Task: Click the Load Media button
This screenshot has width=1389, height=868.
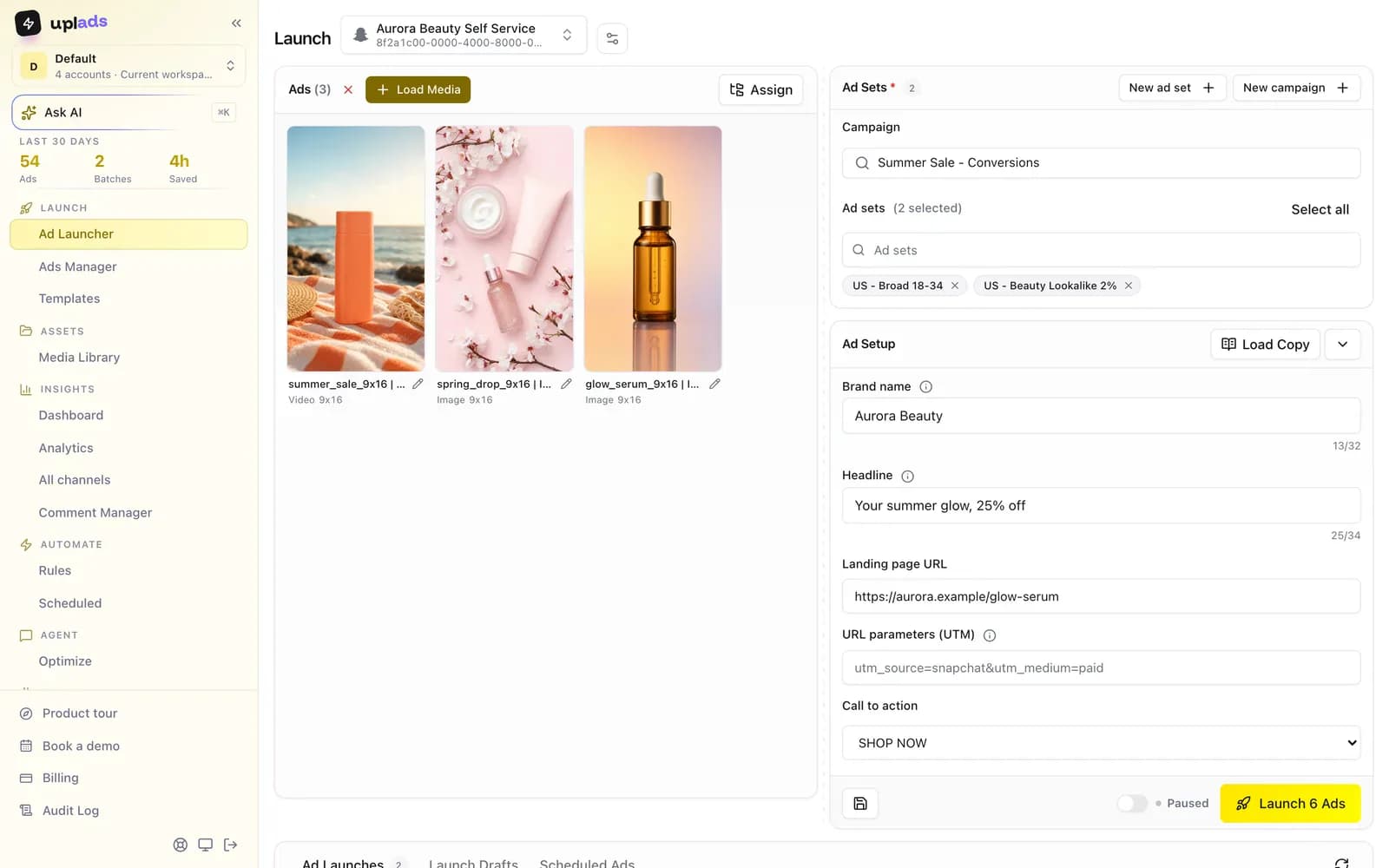Action: [418, 89]
